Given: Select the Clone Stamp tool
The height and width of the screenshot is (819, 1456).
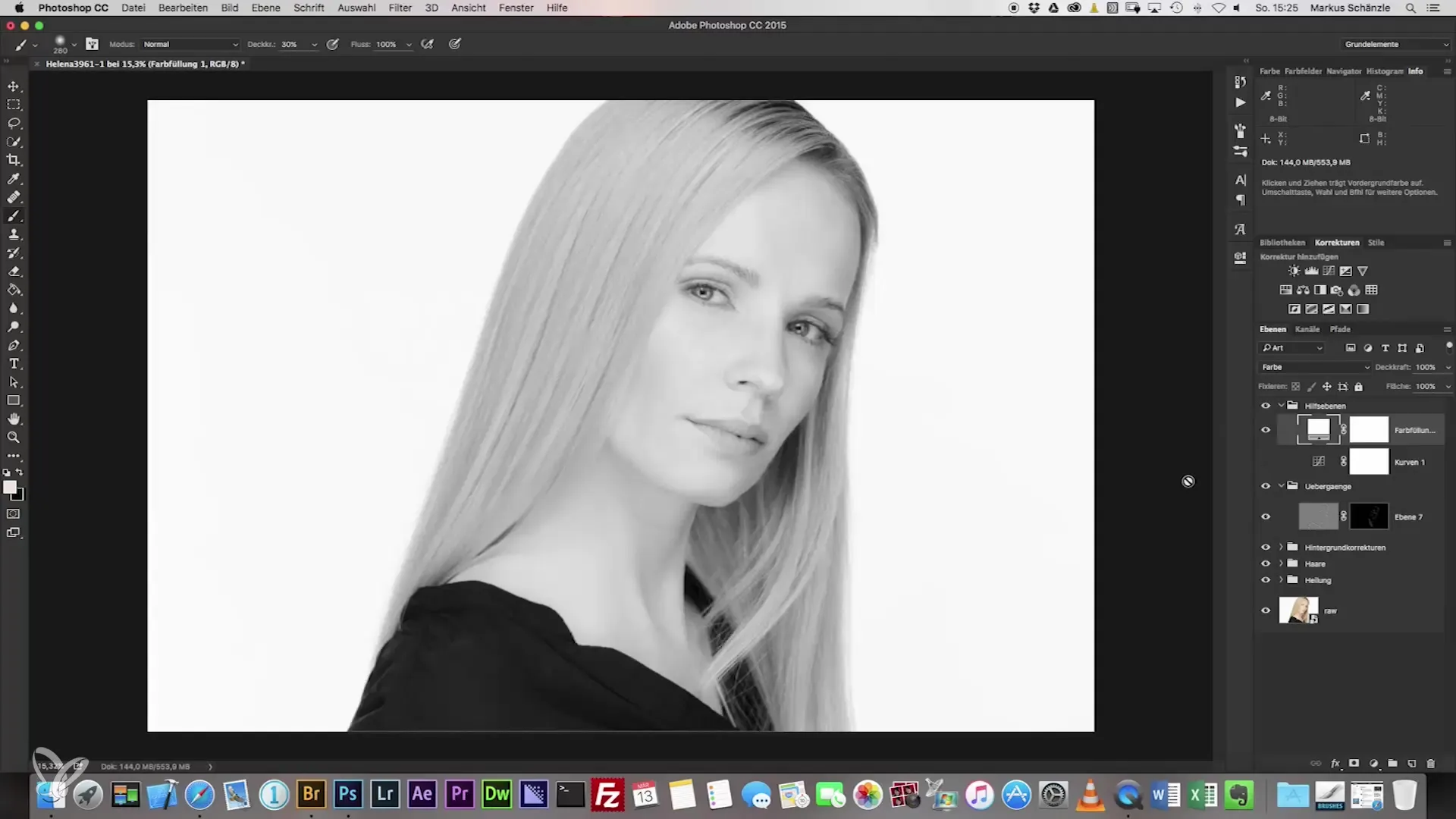Looking at the screenshot, I should click(x=14, y=234).
